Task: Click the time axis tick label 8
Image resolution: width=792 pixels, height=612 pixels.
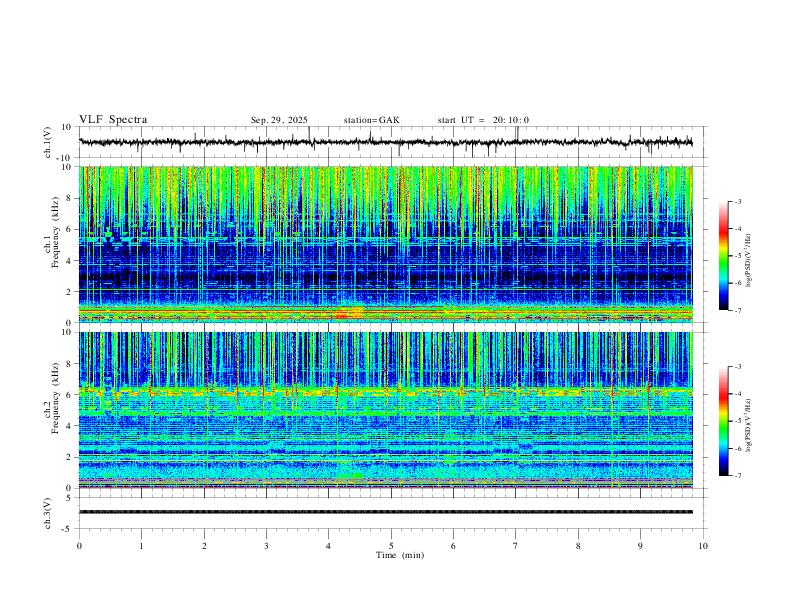Action: [578, 546]
